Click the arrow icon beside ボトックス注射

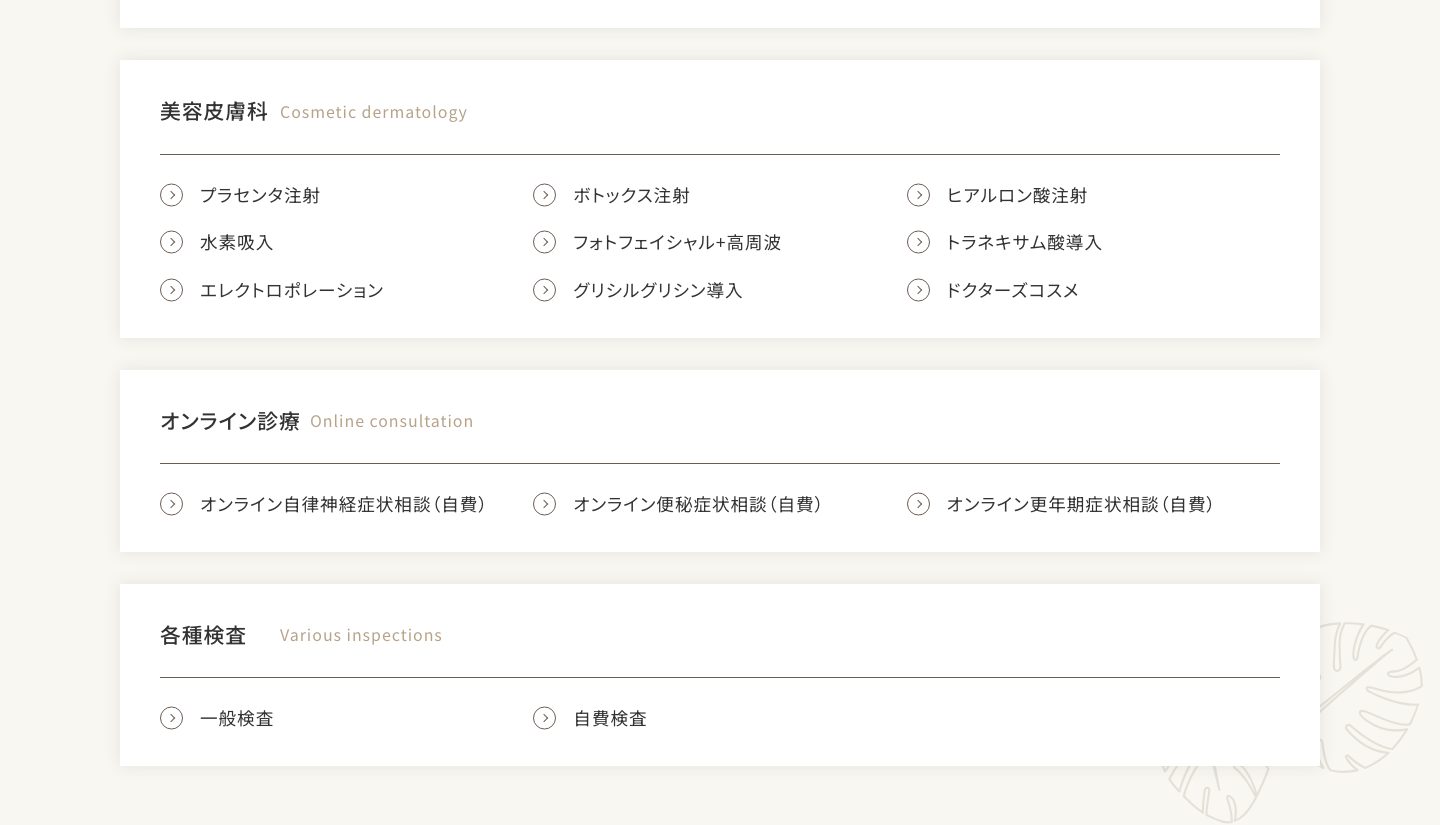point(544,195)
